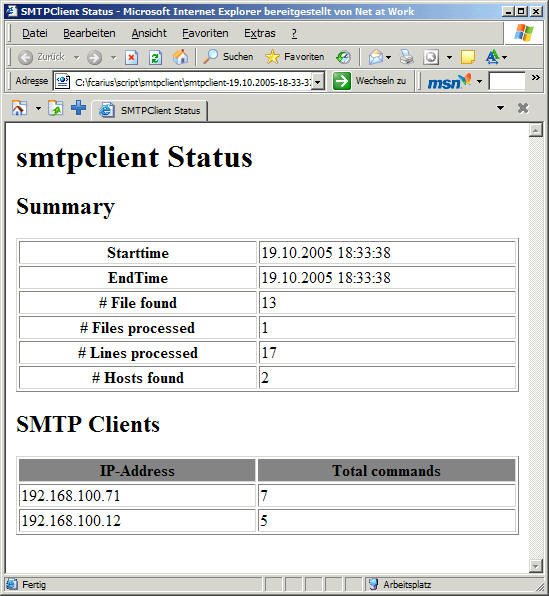The image size is (549, 596).
Task: Click the Print icon
Action: [407, 57]
